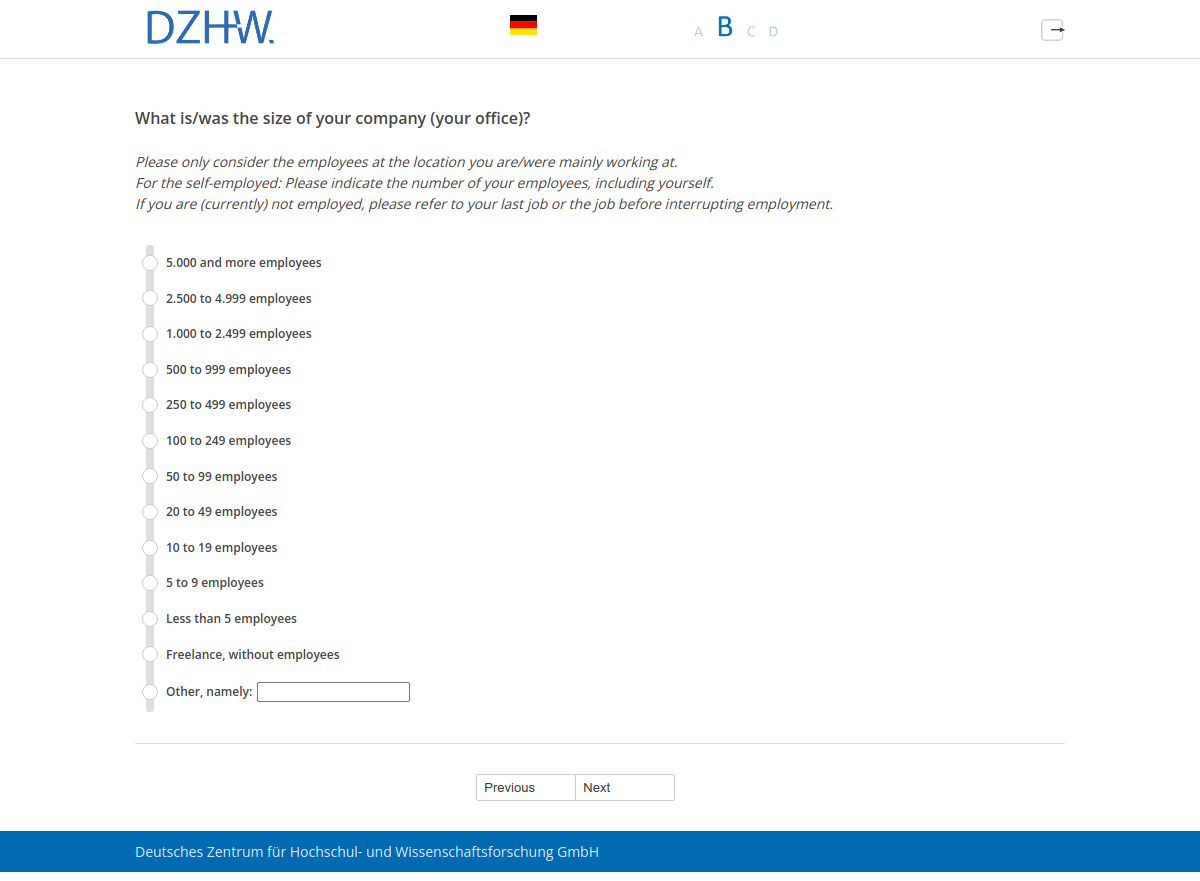Screen dimensions: 1200x881
Task: Select font size A (smallest)
Action: pos(698,32)
